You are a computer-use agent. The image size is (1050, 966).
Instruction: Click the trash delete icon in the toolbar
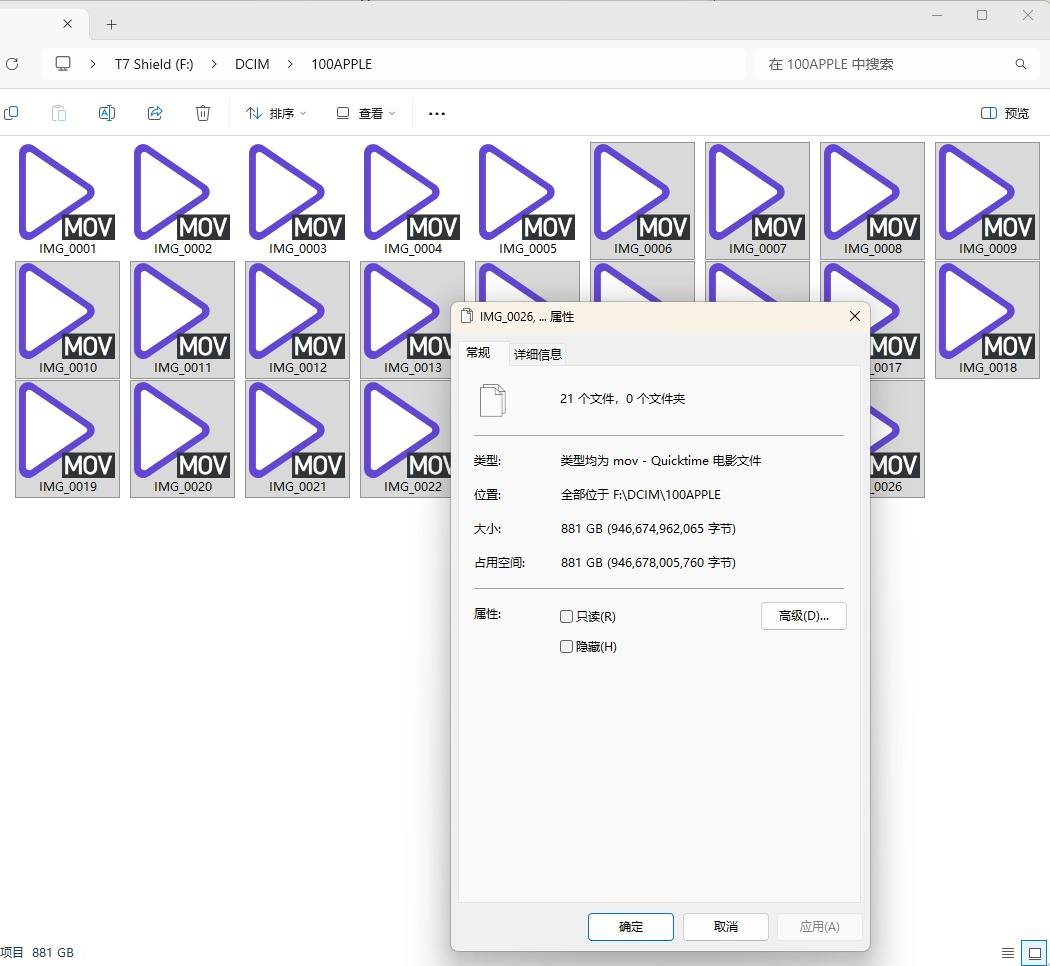pos(203,113)
